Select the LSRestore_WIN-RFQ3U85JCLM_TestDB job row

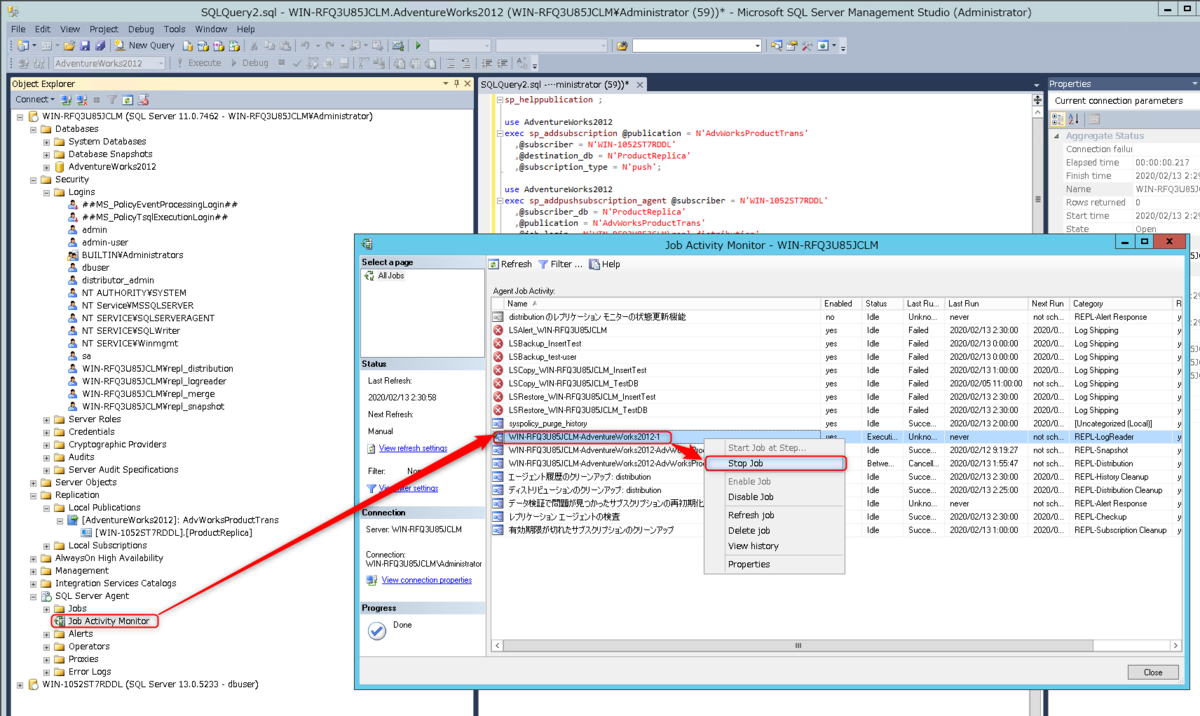[x=835, y=410]
